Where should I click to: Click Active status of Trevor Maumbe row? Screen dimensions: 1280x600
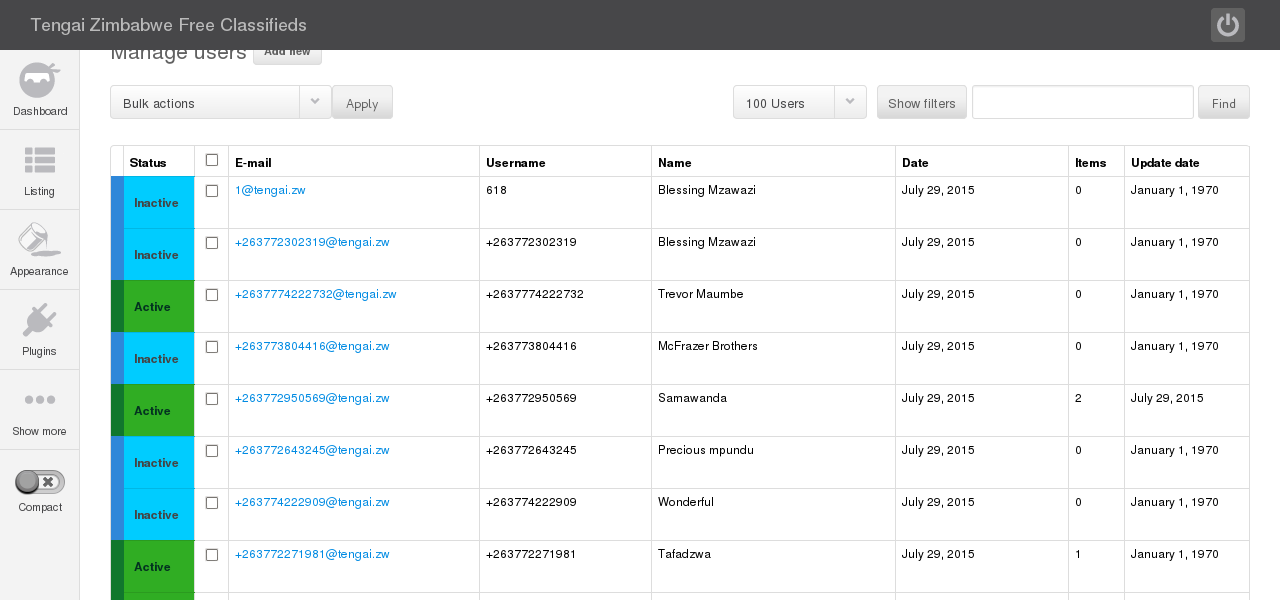pos(159,307)
